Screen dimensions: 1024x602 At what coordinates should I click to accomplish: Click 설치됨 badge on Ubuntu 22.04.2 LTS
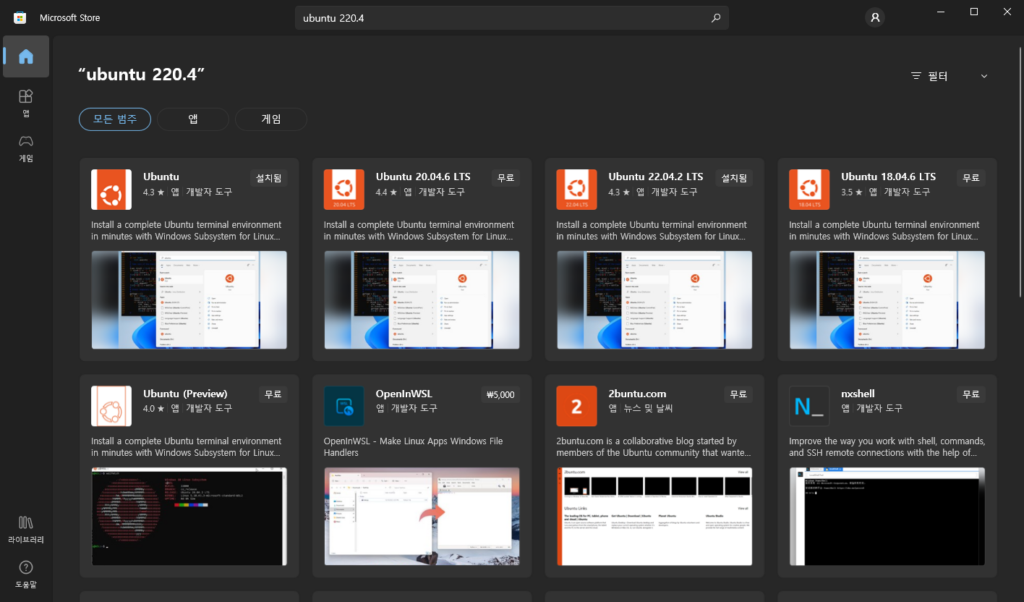pyautogui.click(x=734, y=178)
